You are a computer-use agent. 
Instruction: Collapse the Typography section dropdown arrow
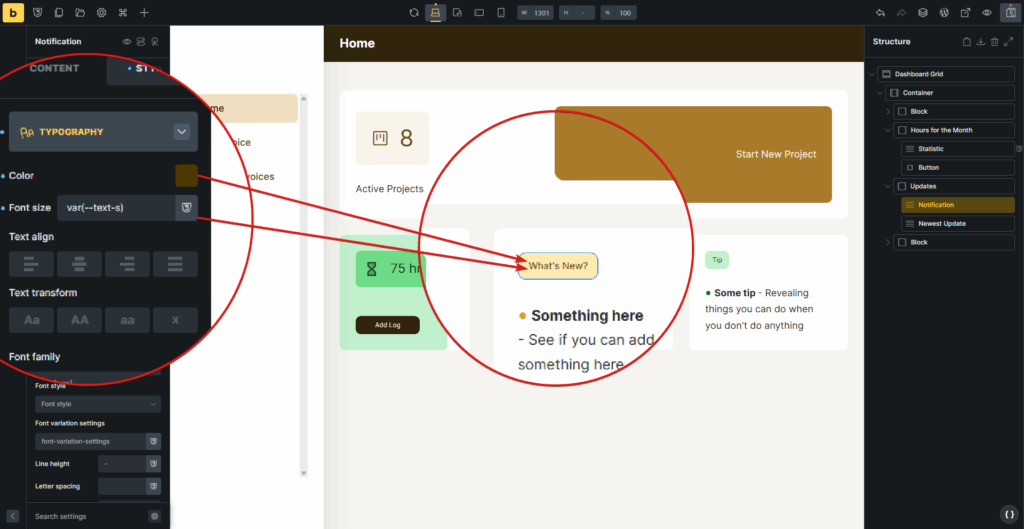[x=182, y=132]
